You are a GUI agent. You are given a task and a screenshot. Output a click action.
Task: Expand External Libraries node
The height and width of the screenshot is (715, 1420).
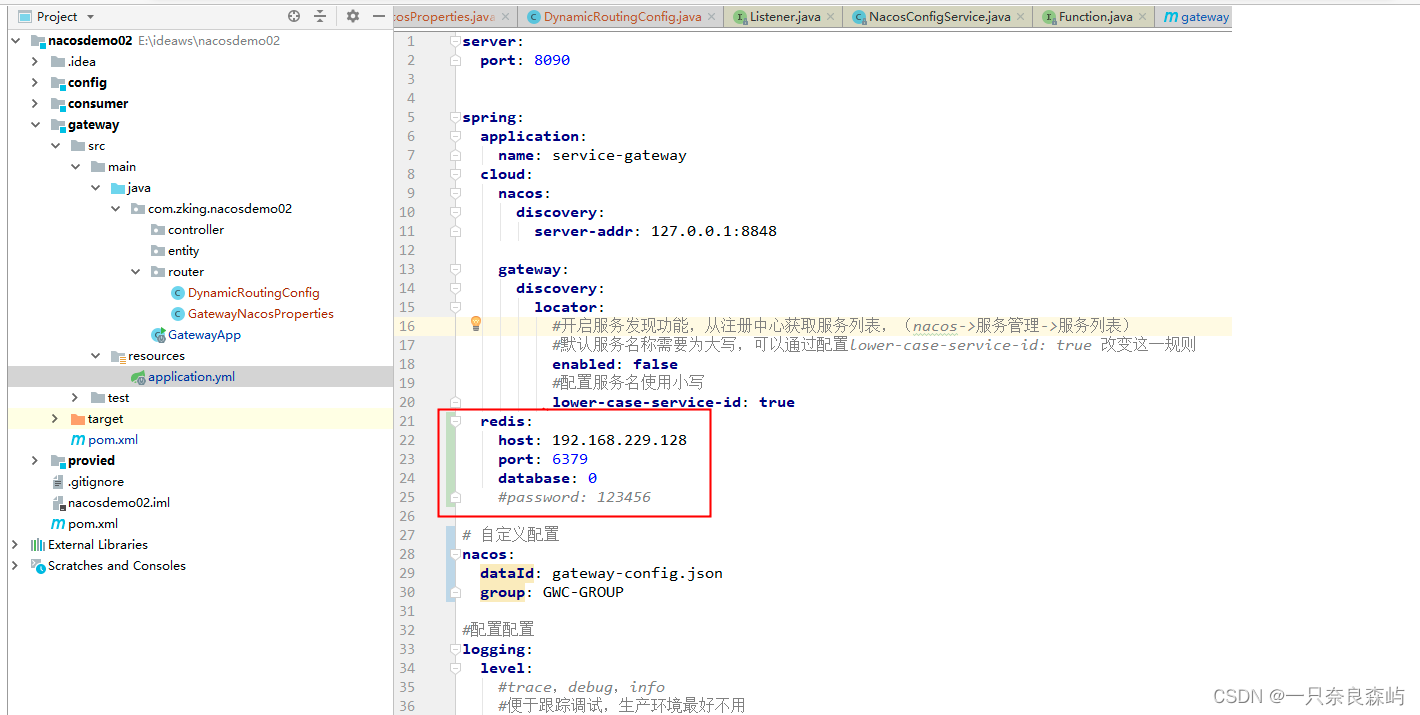[15, 545]
